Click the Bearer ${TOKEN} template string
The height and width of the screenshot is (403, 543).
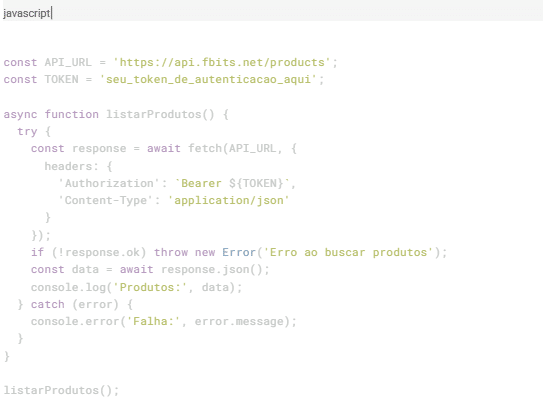tap(232, 183)
